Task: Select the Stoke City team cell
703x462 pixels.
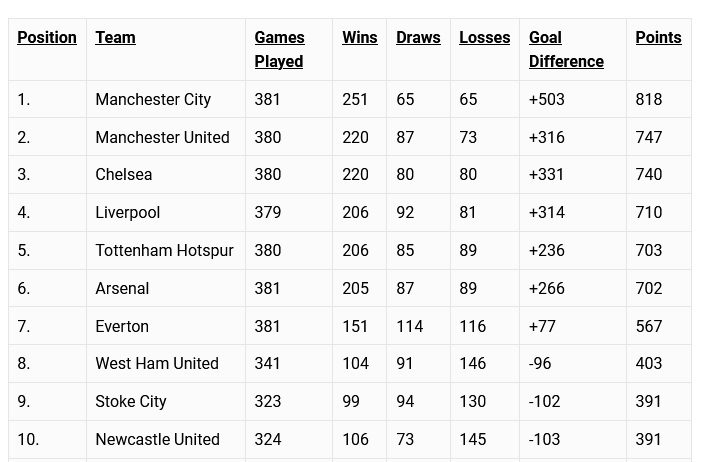Action: tap(131, 401)
